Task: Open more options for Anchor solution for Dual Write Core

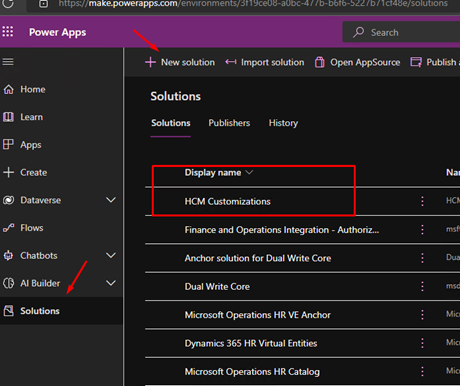Action: click(x=422, y=258)
